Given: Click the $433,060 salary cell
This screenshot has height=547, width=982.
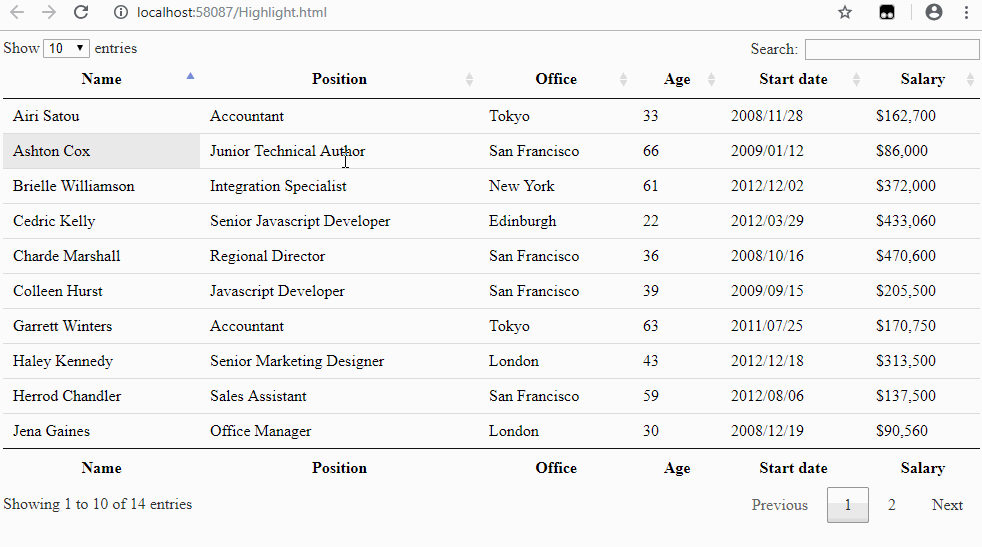Looking at the screenshot, I should click(923, 221).
